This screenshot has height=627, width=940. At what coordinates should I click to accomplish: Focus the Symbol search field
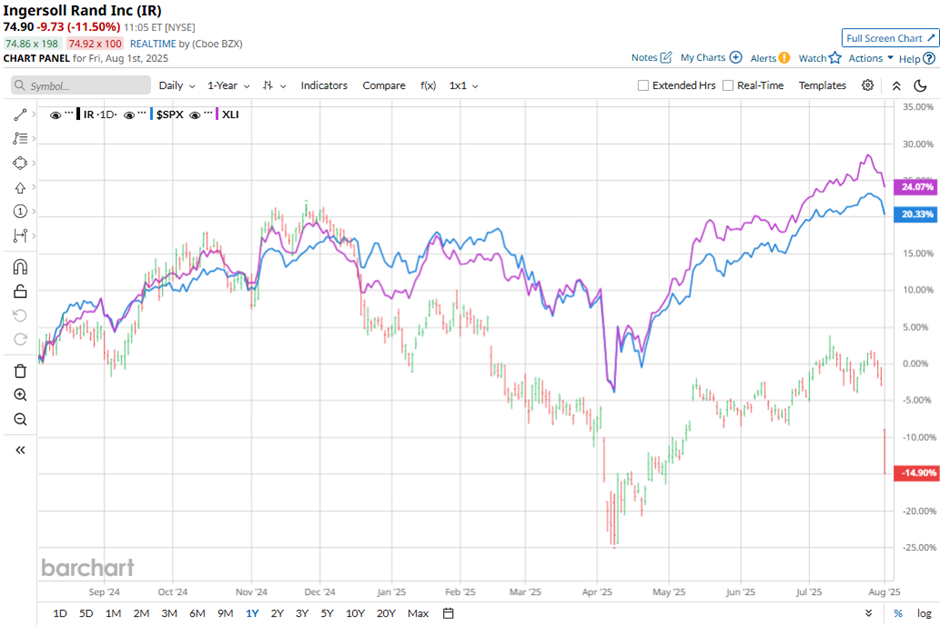click(81, 85)
